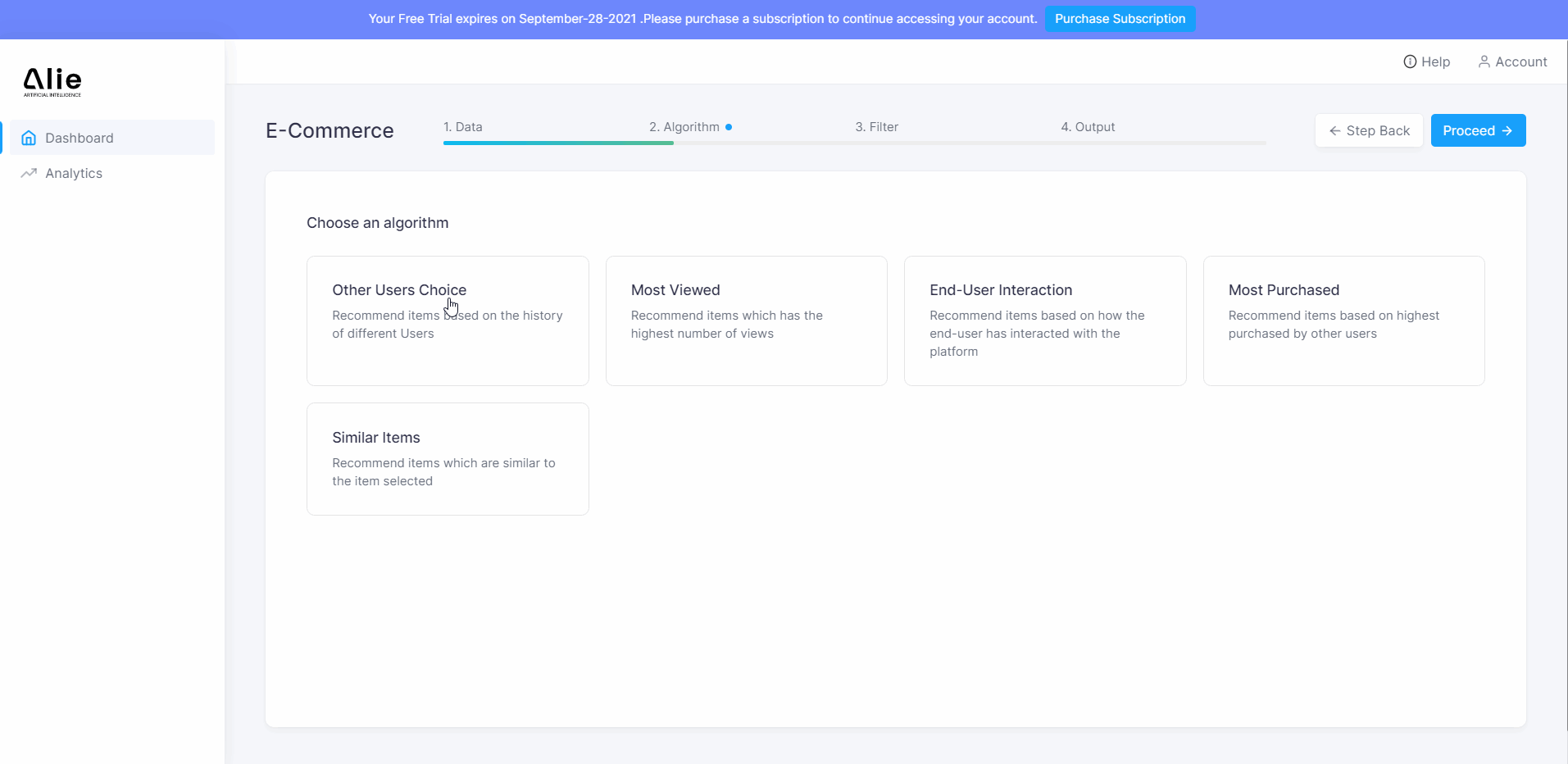Click the Dashboard home icon
Viewport: 1568px width, 764px height.
pyautogui.click(x=29, y=138)
